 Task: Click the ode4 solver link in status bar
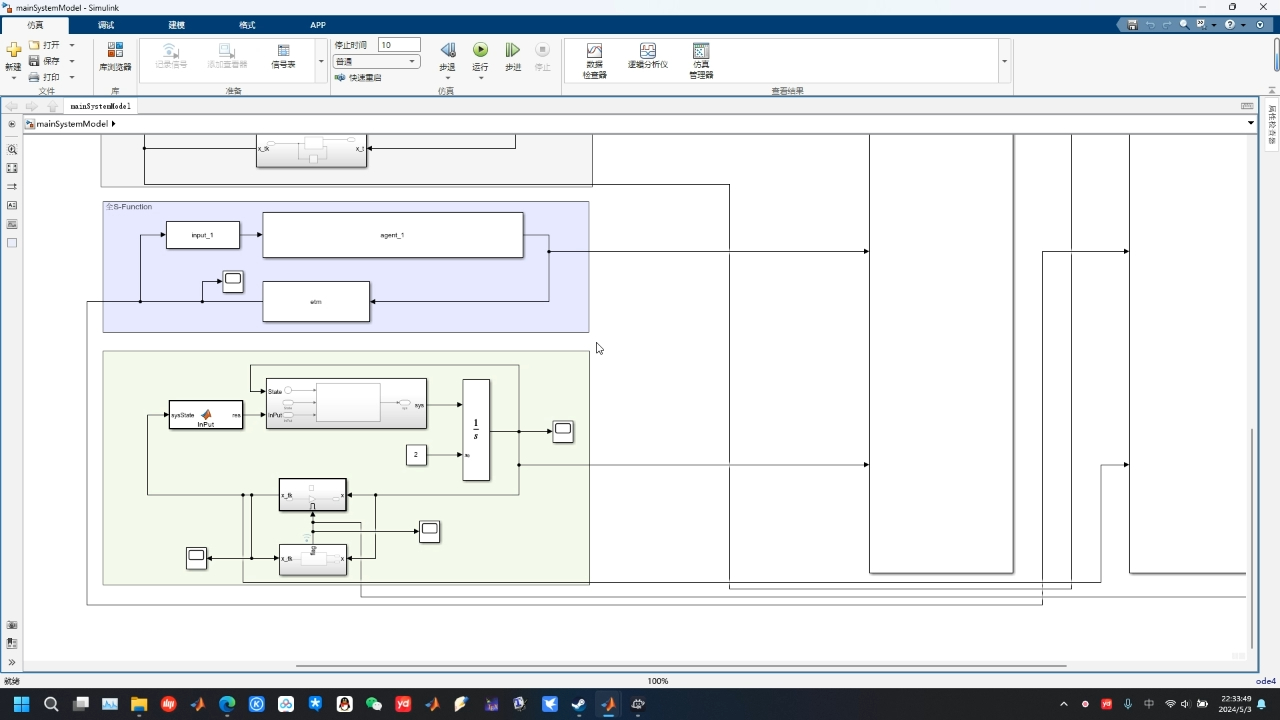click(1265, 681)
